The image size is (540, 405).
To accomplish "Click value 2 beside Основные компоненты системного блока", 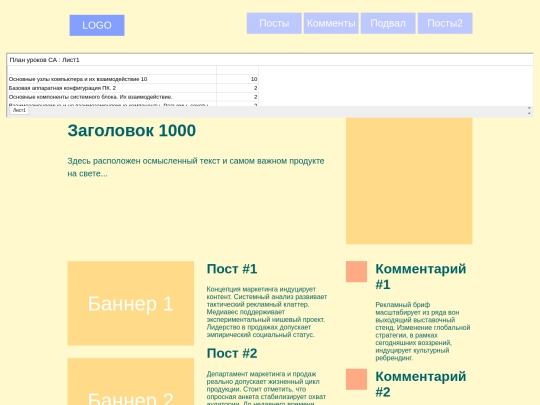I will [238, 97].
